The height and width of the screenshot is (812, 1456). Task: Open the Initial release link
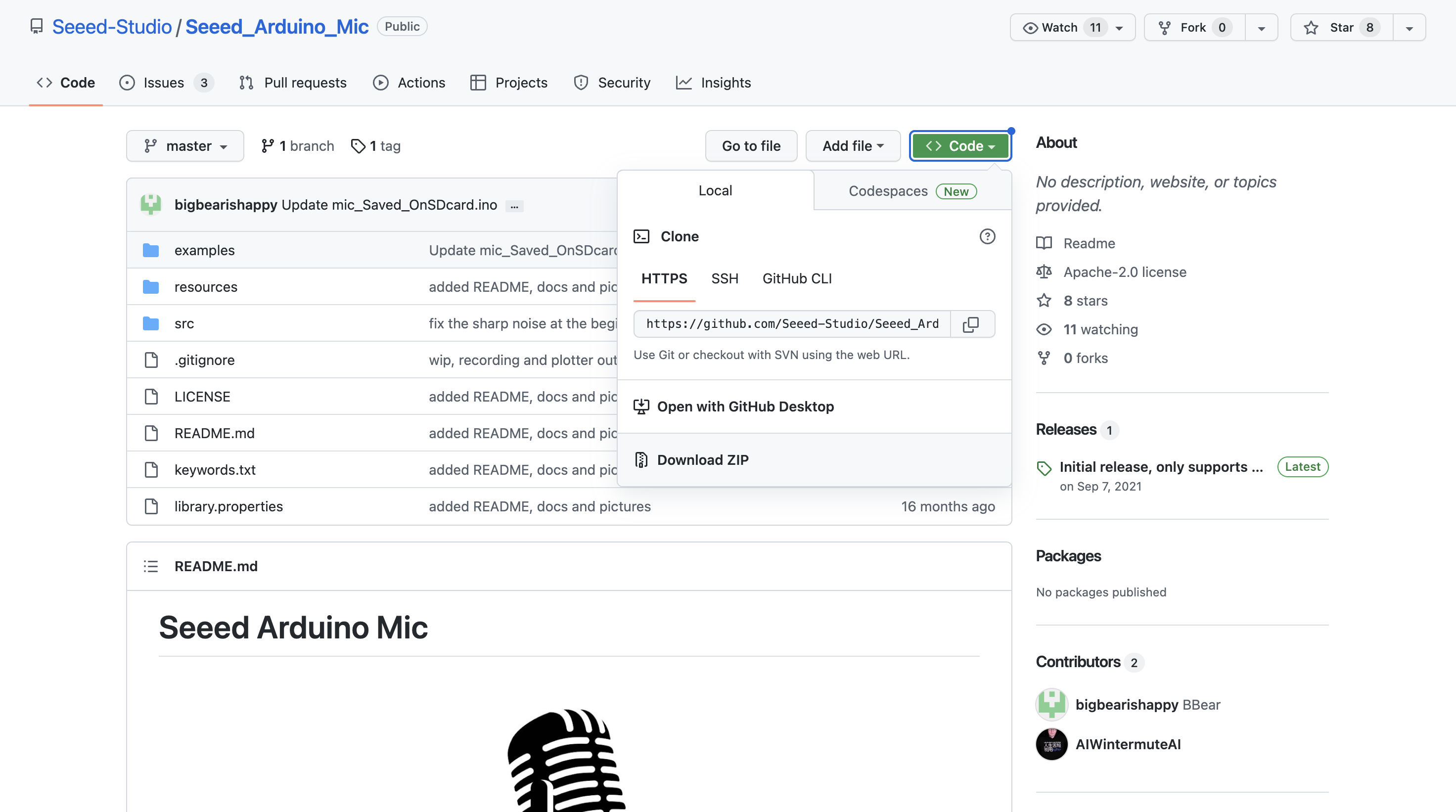1161,467
